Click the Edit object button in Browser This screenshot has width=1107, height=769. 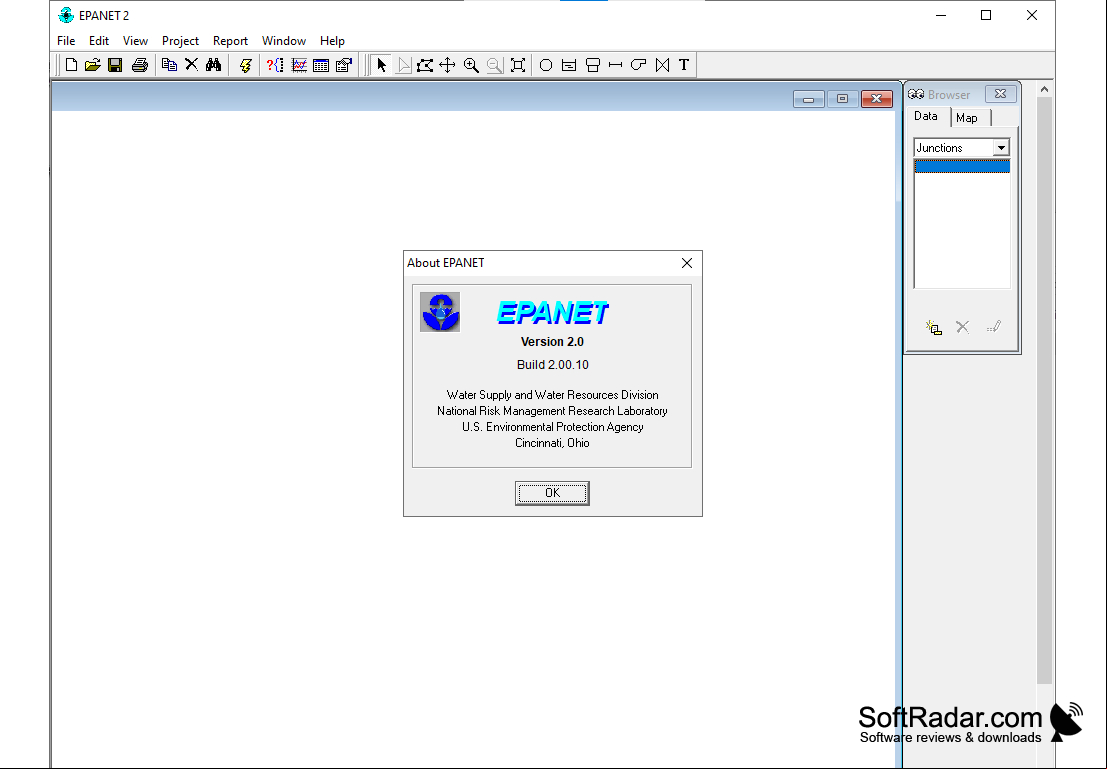(x=993, y=327)
